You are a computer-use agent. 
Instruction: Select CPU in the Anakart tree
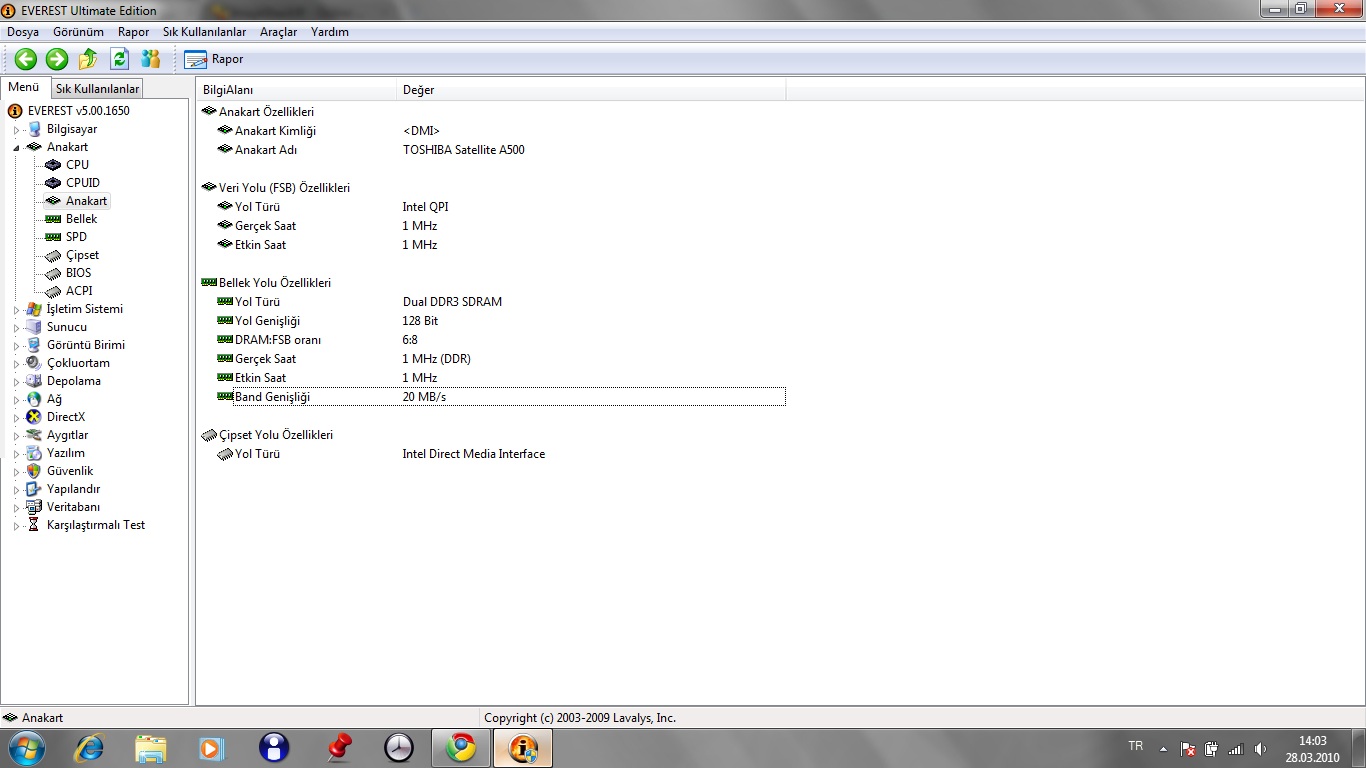click(x=77, y=165)
